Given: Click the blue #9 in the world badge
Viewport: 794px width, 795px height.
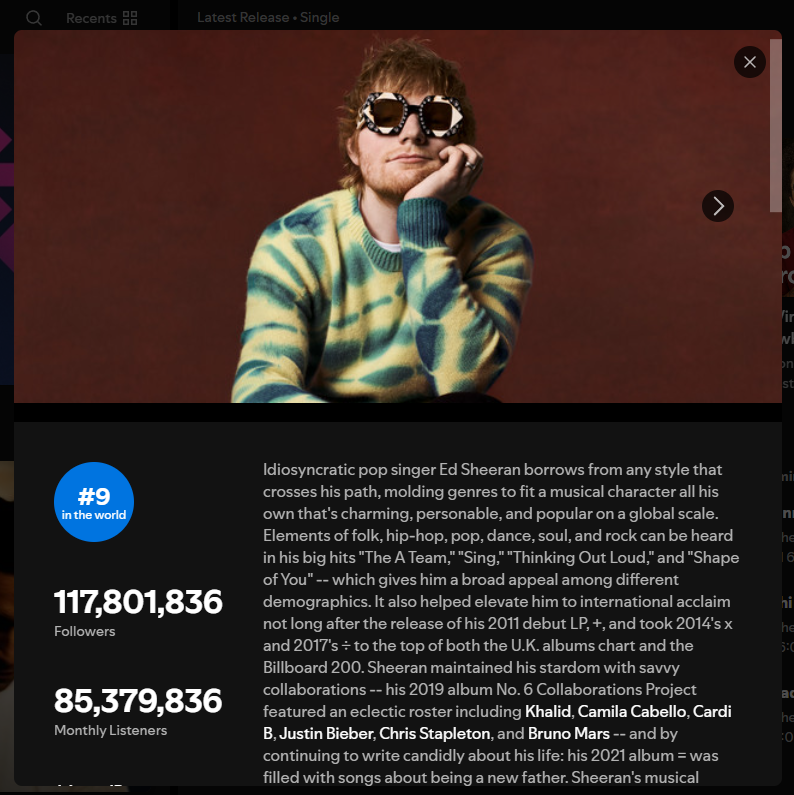Looking at the screenshot, I should click(x=94, y=502).
